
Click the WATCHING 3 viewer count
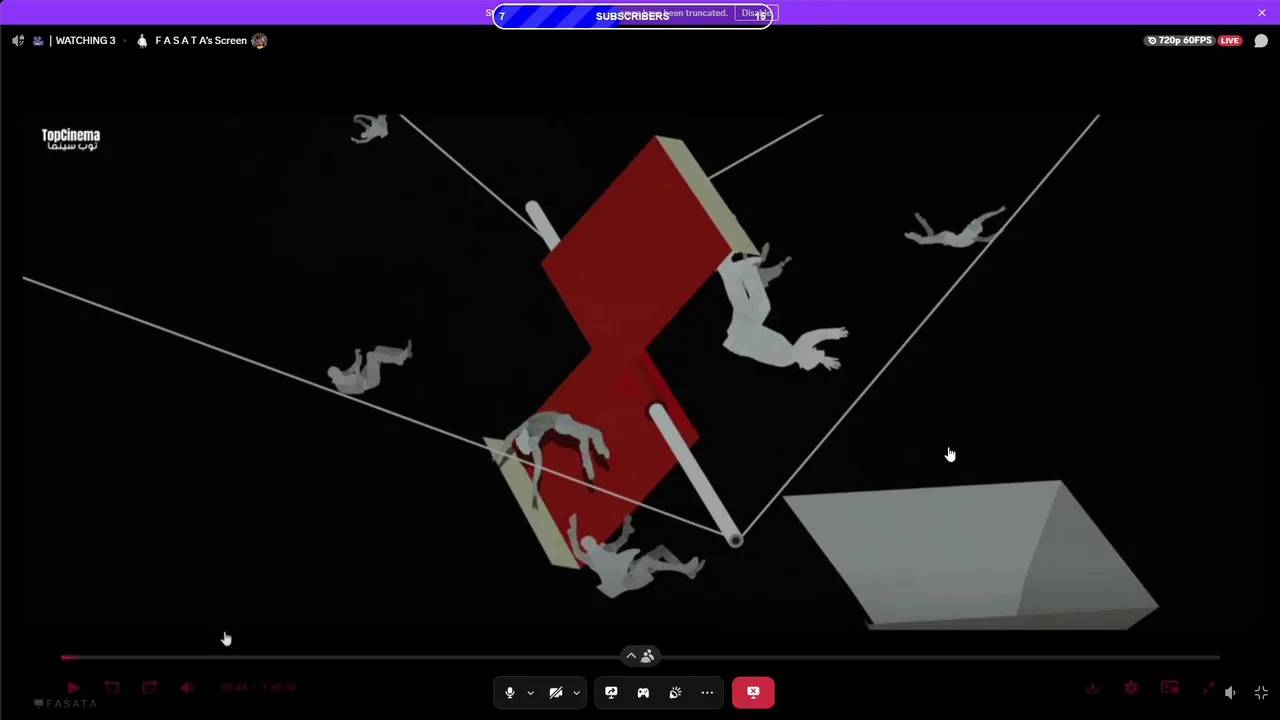click(x=85, y=41)
